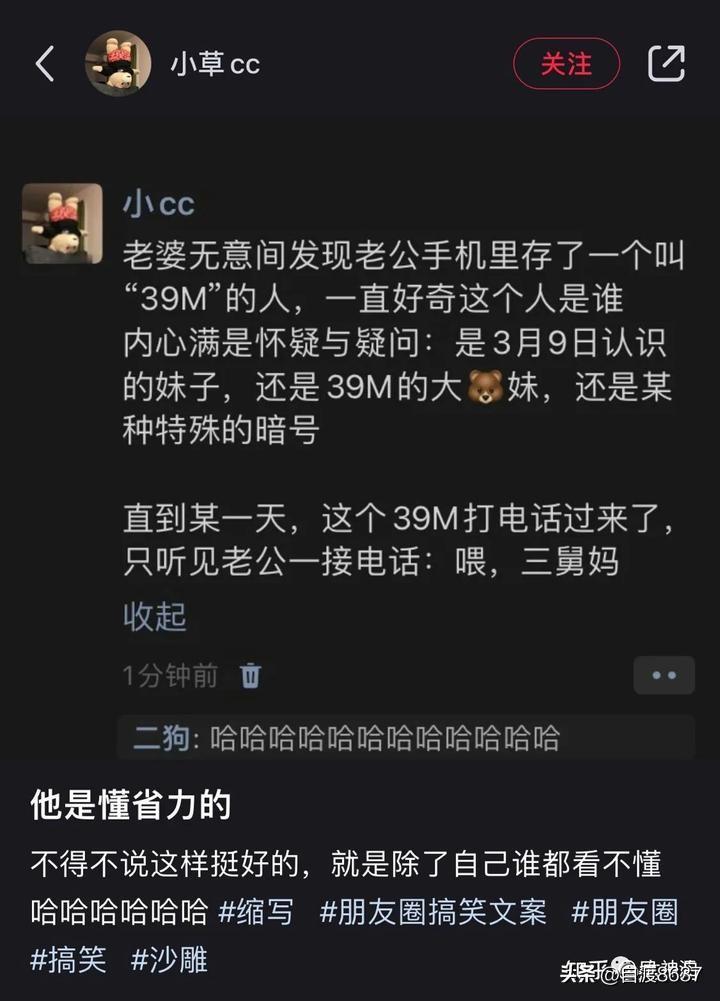This screenshot has height=1001, width=720.
Task: Open the #缩写 hashtag
Action: [256, 911]
